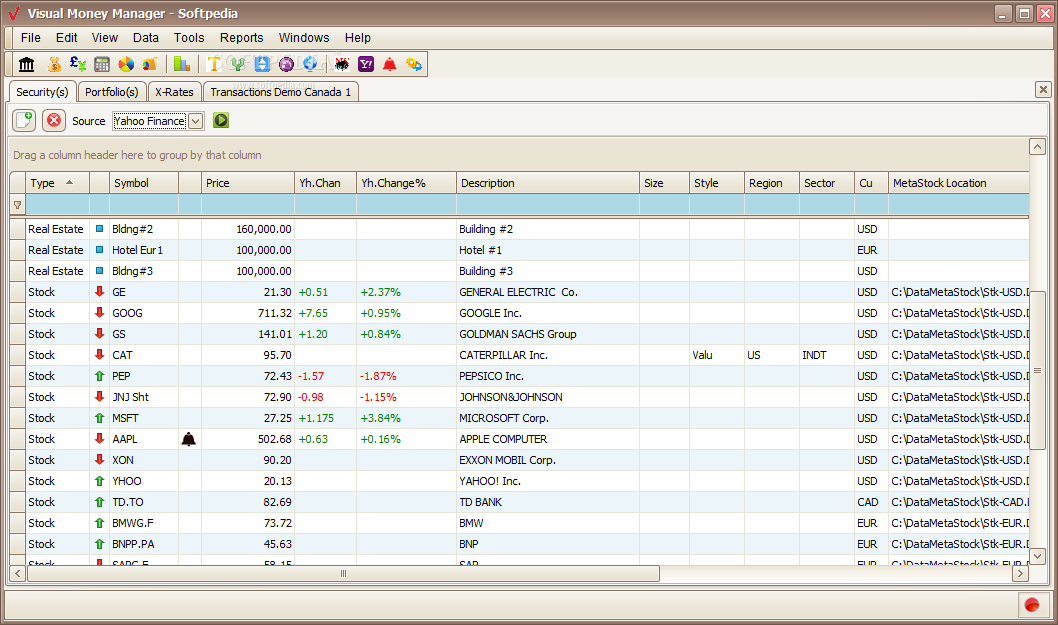The width and height of the screenshot is (1058, 625).
Task: Open the File menu
Action: pyautogui.click(x=30, y=38)
